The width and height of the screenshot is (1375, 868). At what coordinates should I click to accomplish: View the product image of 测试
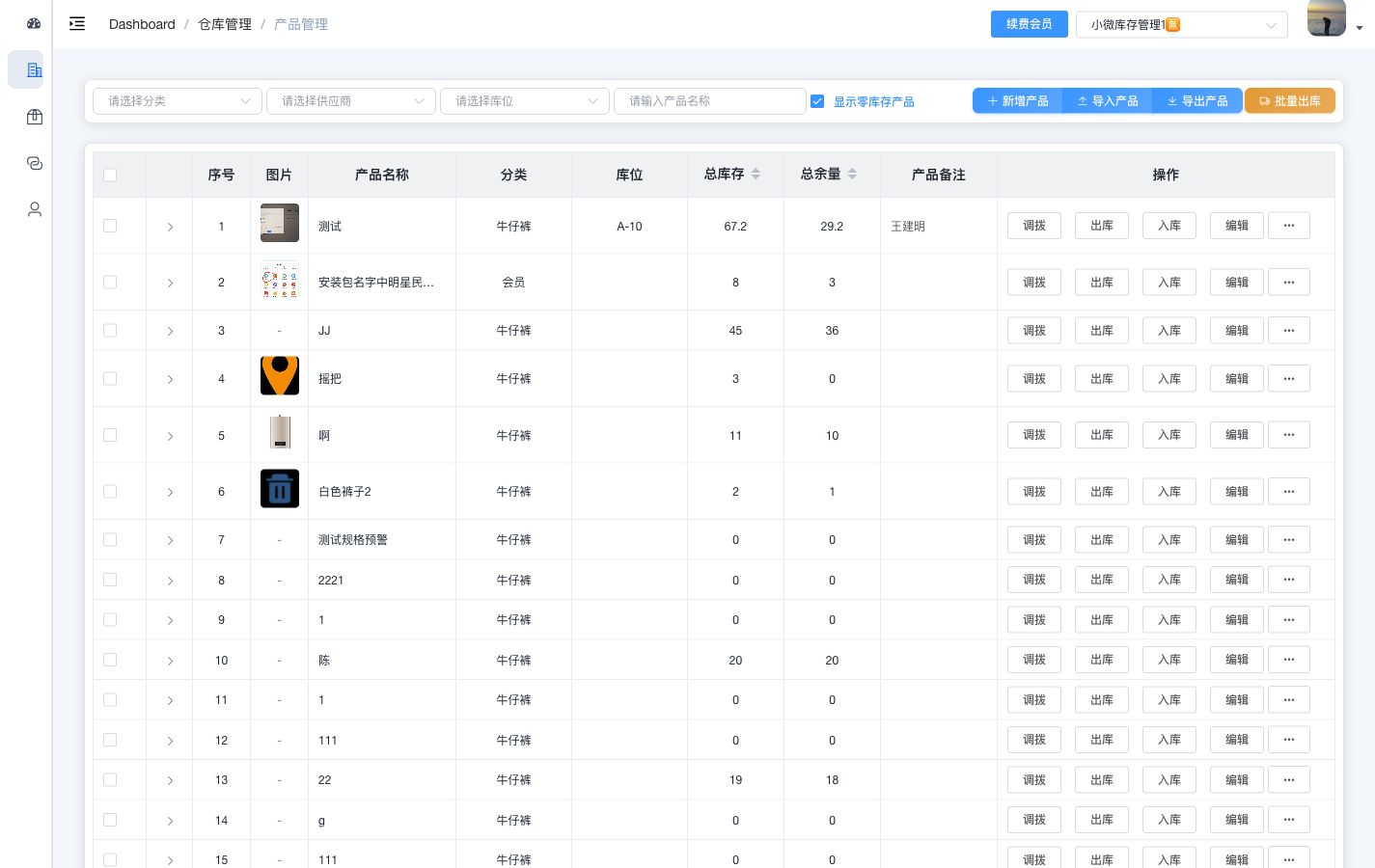tap(280, 223)
